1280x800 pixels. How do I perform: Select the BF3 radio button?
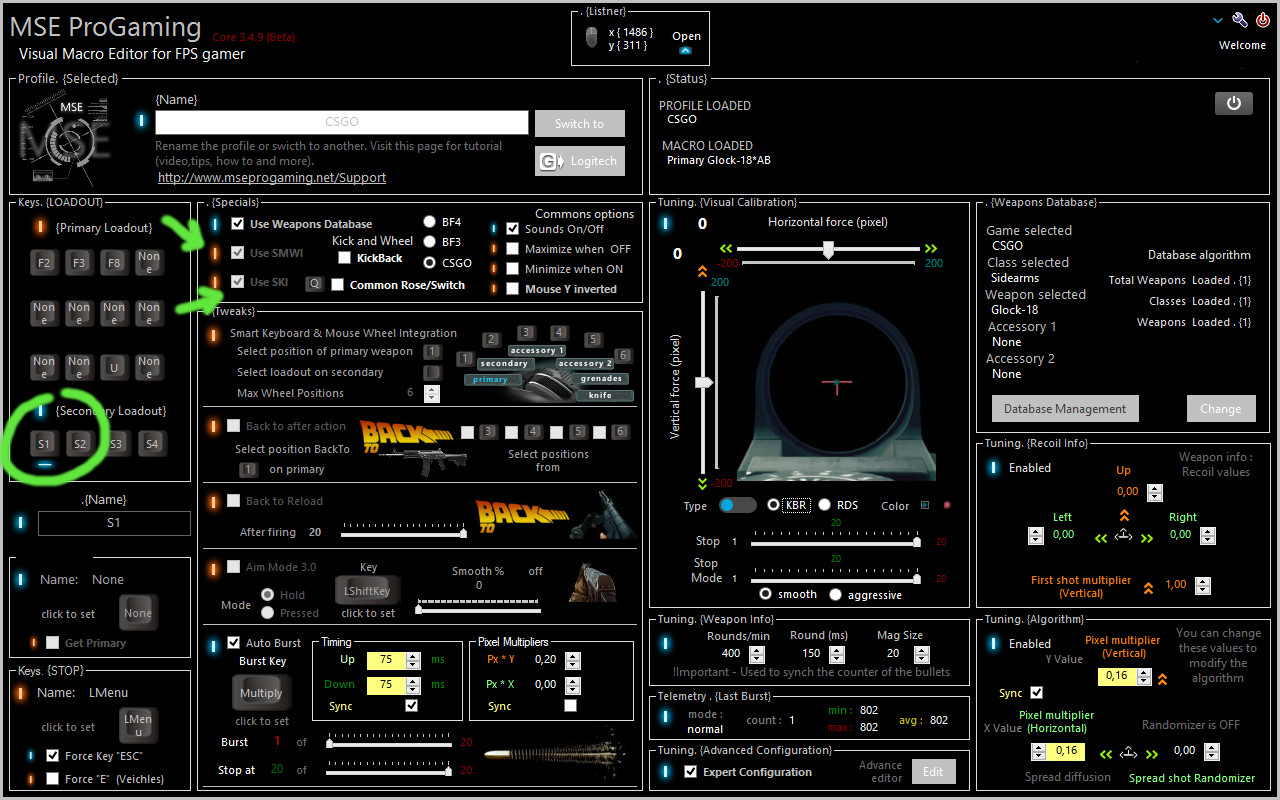429,242
